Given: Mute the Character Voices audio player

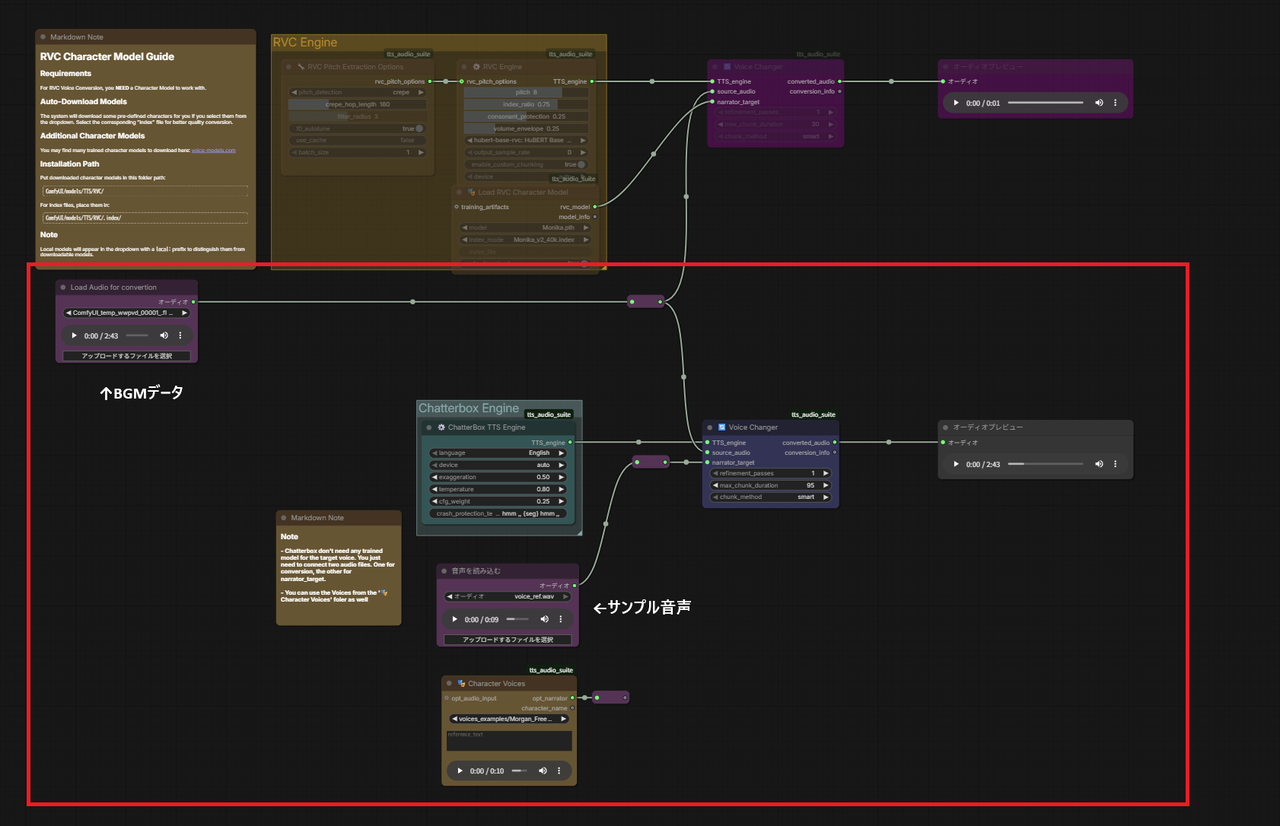Looking at the screenshot, I should click(543, 771).
